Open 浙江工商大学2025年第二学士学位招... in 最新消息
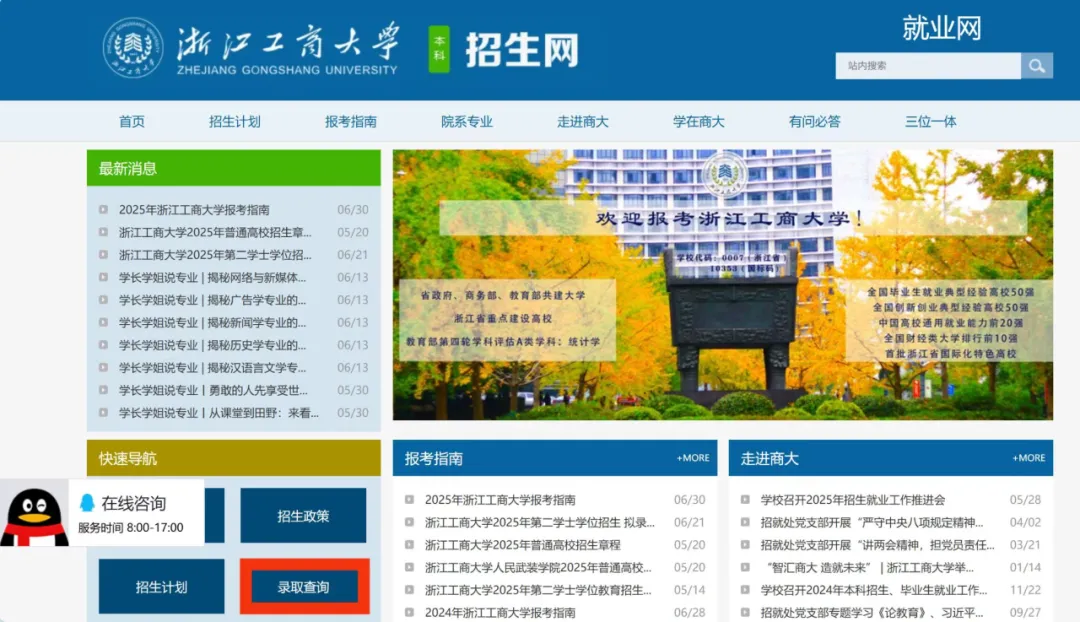The image size is (1080, 622). click(x=215, y=255)
